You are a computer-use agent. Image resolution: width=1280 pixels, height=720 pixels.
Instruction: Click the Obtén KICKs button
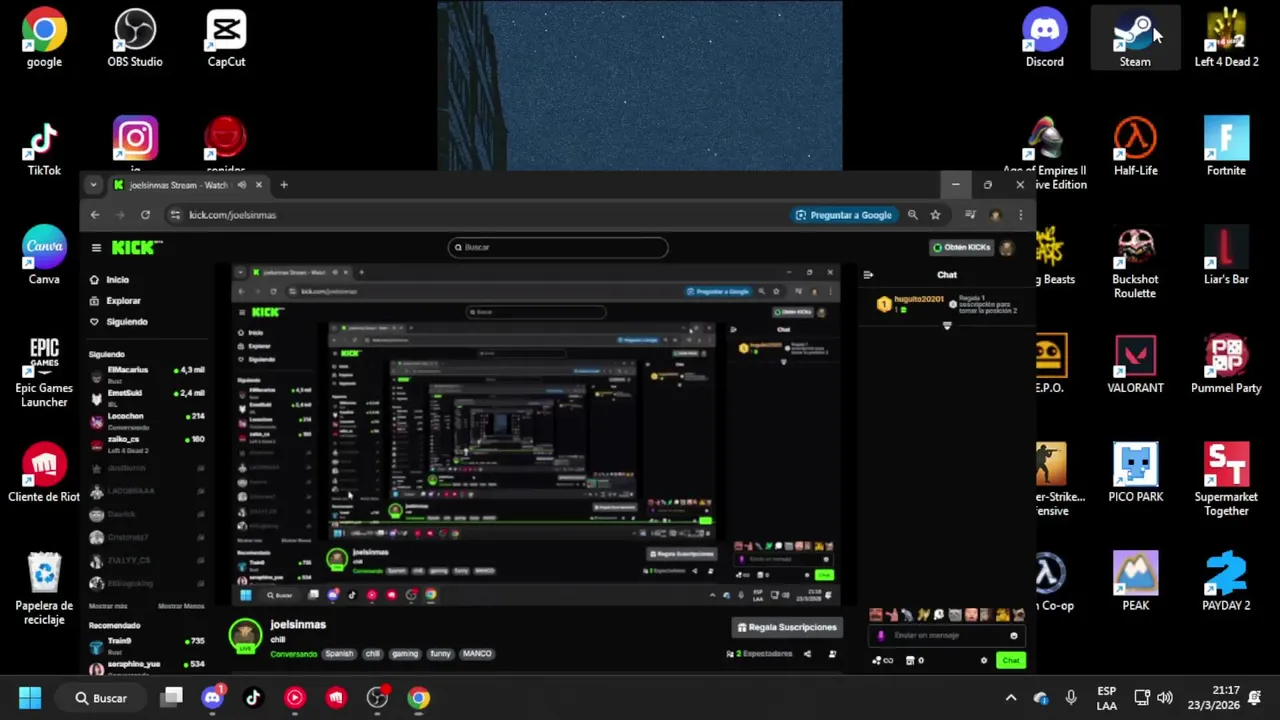(961, 247)
